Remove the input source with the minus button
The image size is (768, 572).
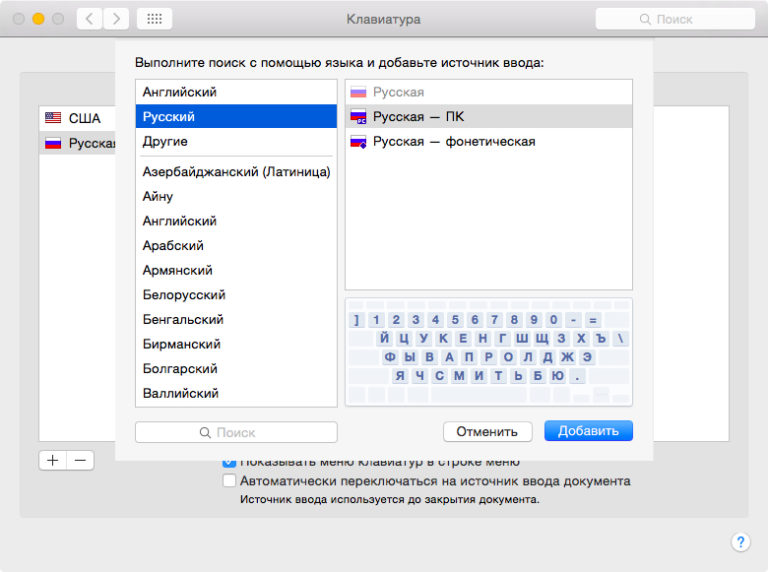click(80, 460)
